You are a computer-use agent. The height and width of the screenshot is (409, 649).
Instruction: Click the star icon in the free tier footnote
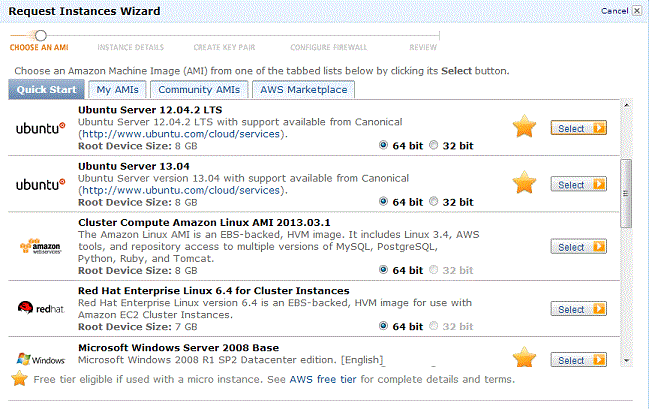[x=19, y=378]
